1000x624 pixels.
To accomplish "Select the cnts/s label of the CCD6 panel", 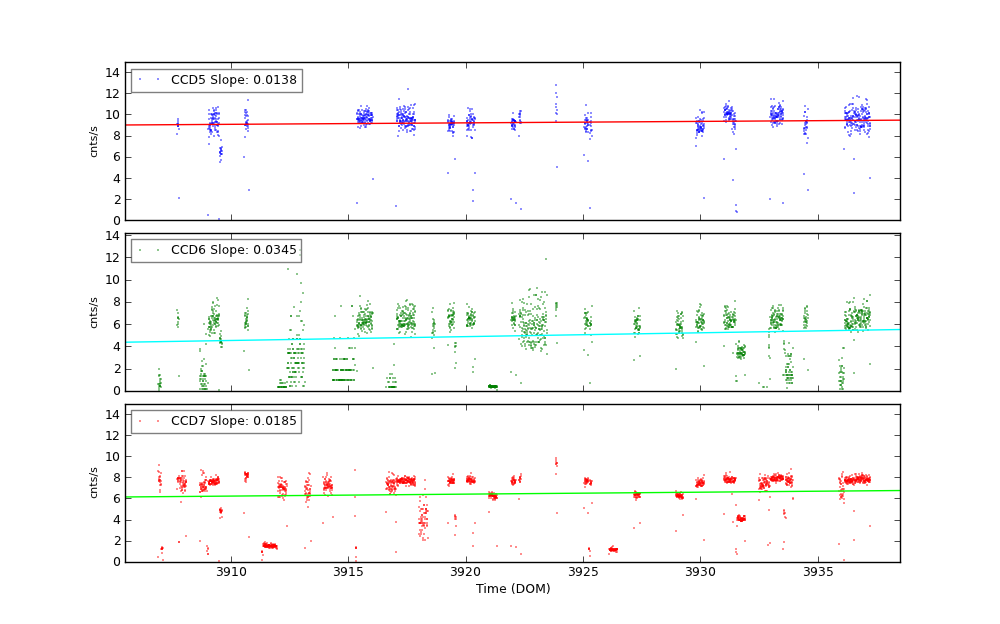I will click(94, 312).
